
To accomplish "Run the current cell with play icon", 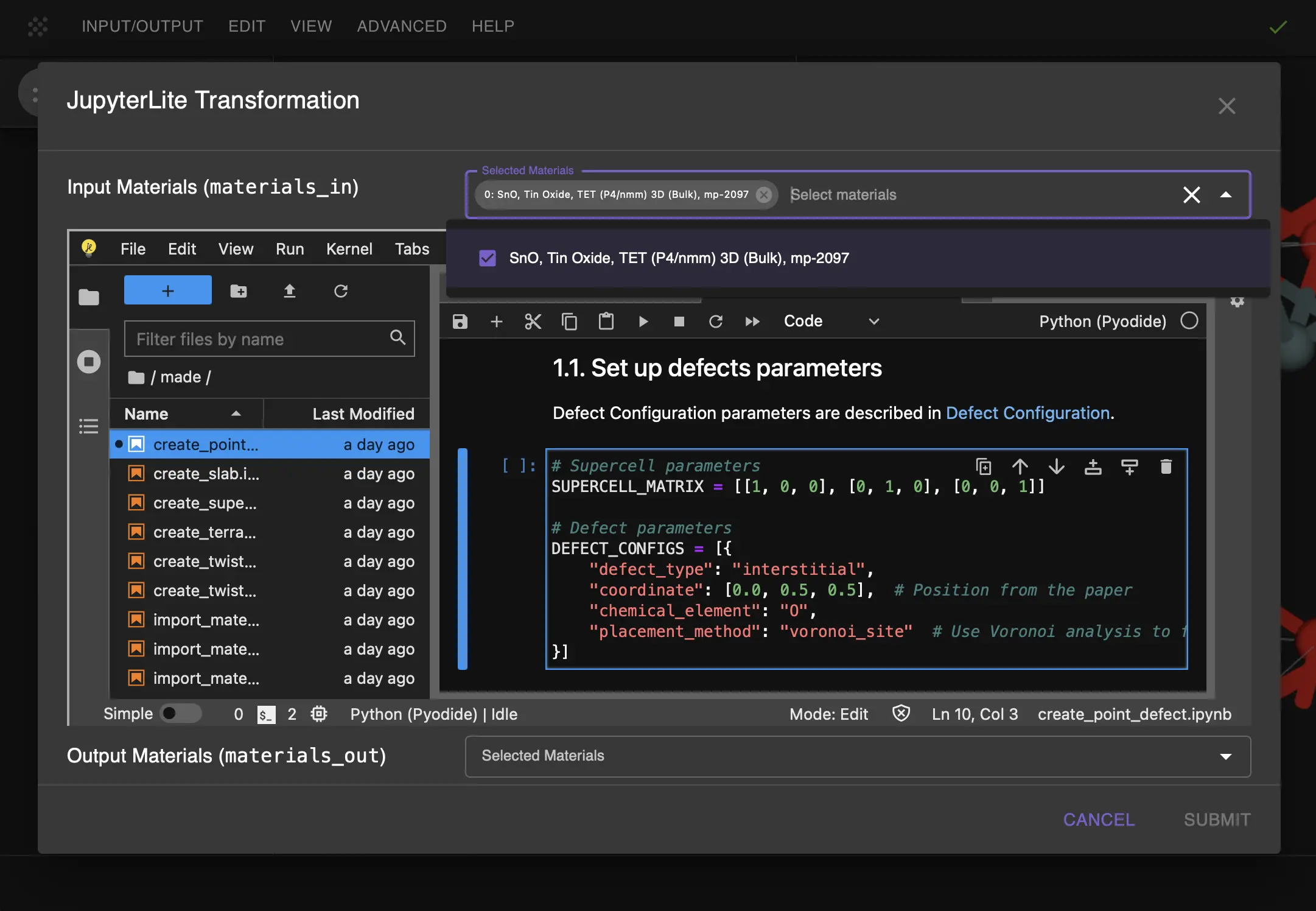I will 643,322.
